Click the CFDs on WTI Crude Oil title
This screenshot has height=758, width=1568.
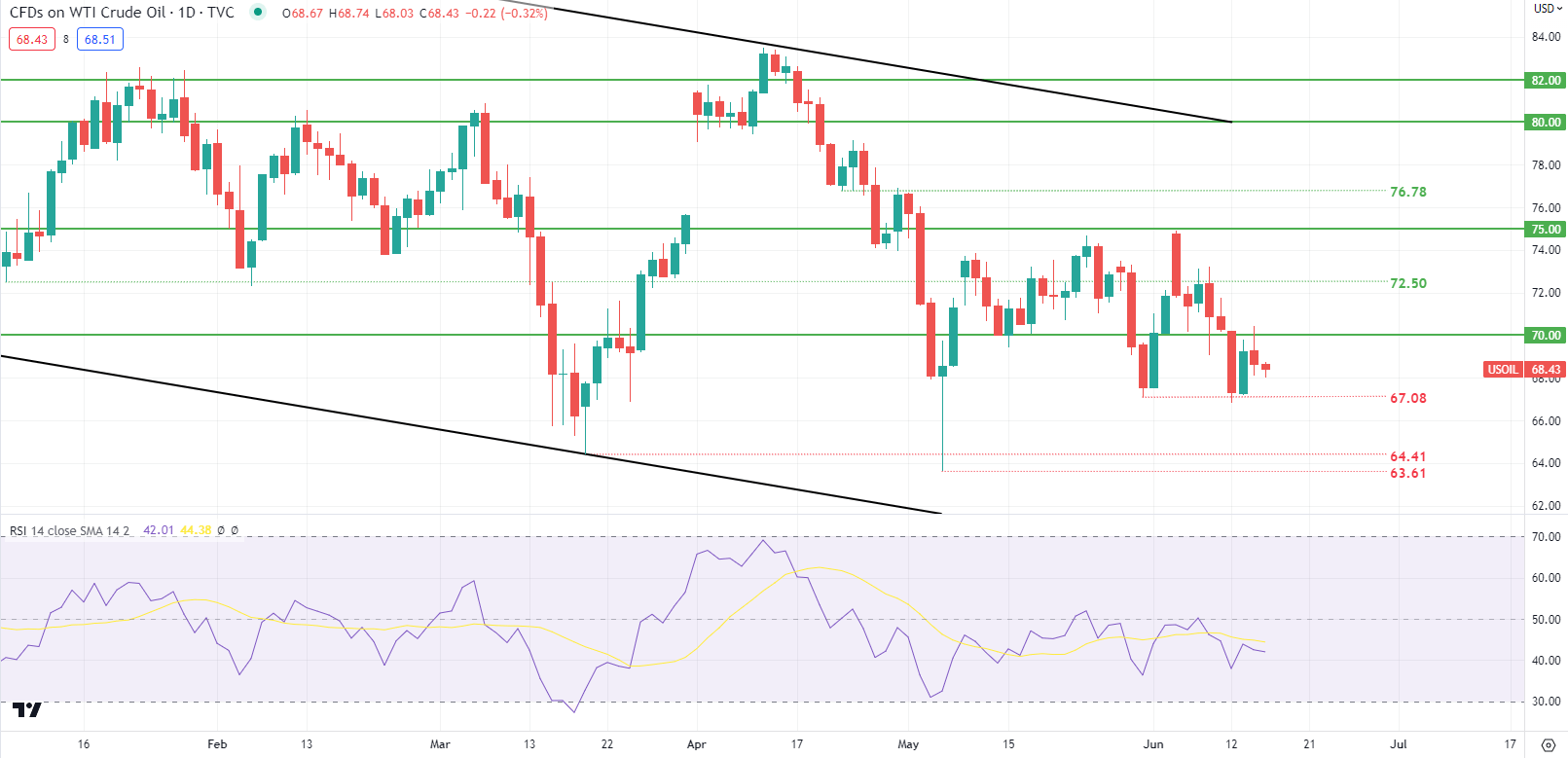pyautogui.click(x=122, y=13)
